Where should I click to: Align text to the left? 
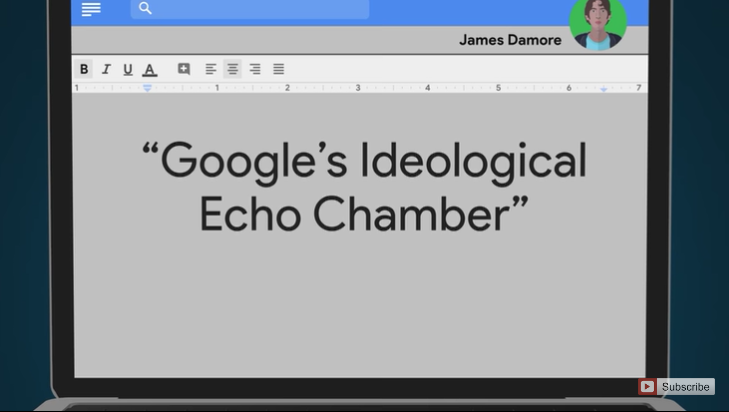click(211, 69)
